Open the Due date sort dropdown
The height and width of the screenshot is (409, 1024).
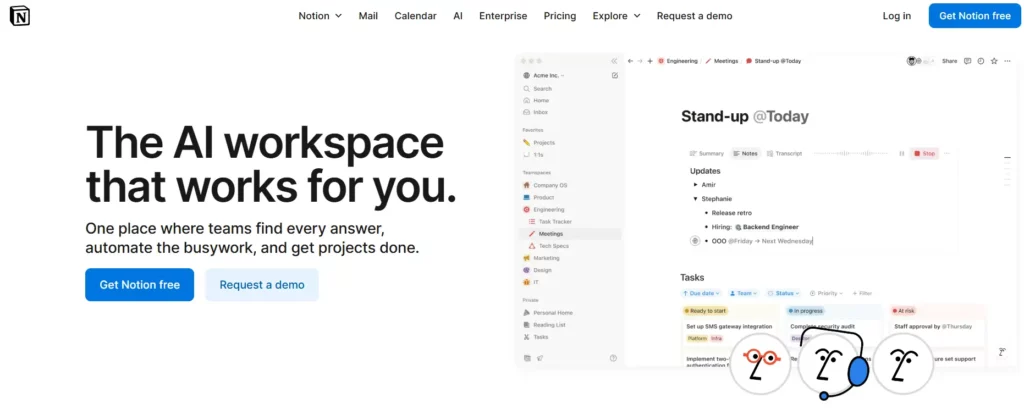702,294
